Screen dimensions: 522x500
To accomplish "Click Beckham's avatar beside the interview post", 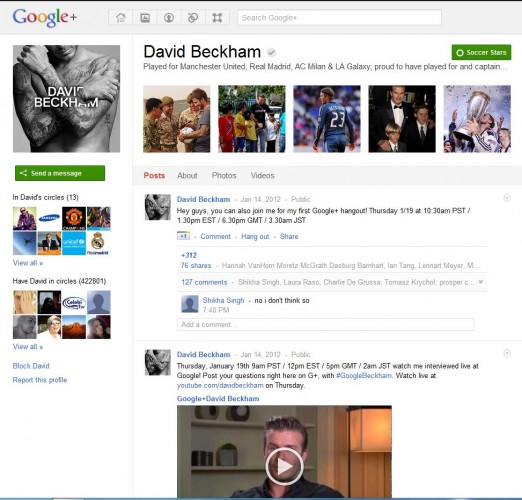I will [158, 362].
